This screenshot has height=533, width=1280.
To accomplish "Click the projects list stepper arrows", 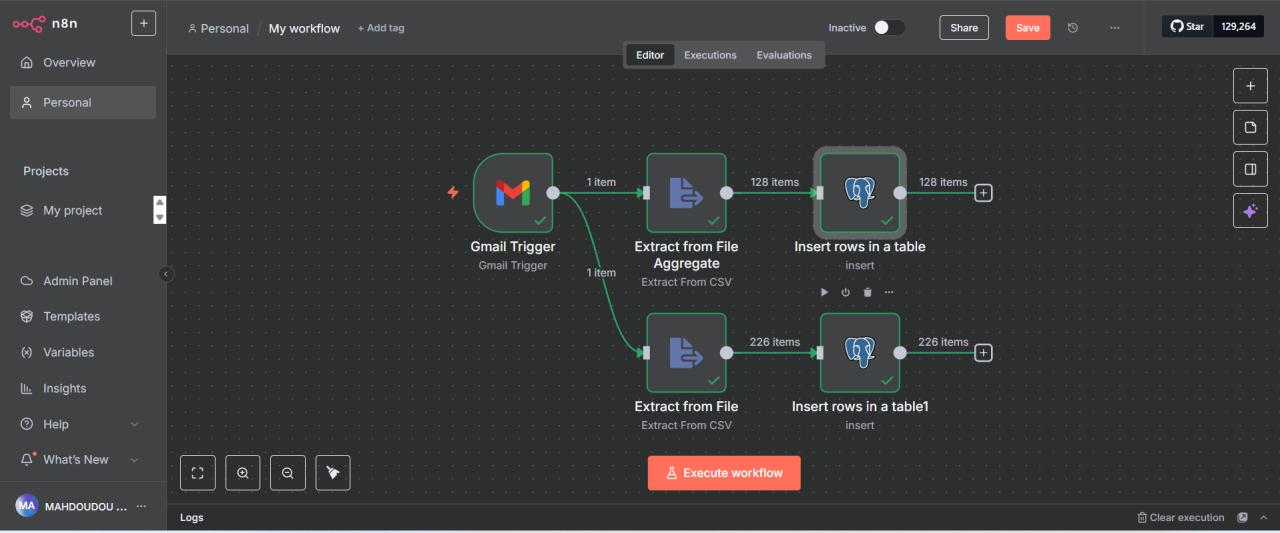I will (x=158, y=209).
